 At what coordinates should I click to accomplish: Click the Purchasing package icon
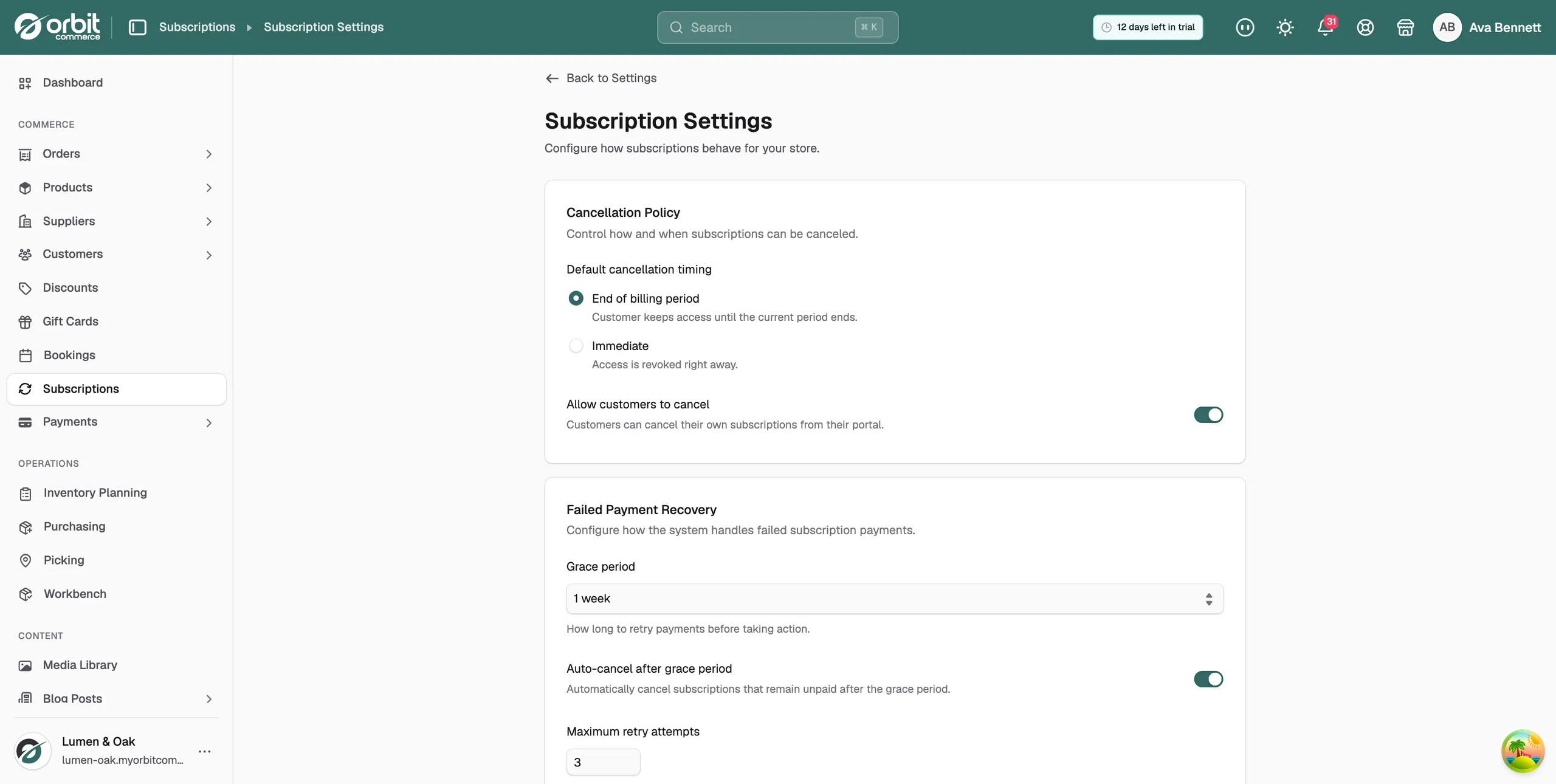click(x=25, y=527)
